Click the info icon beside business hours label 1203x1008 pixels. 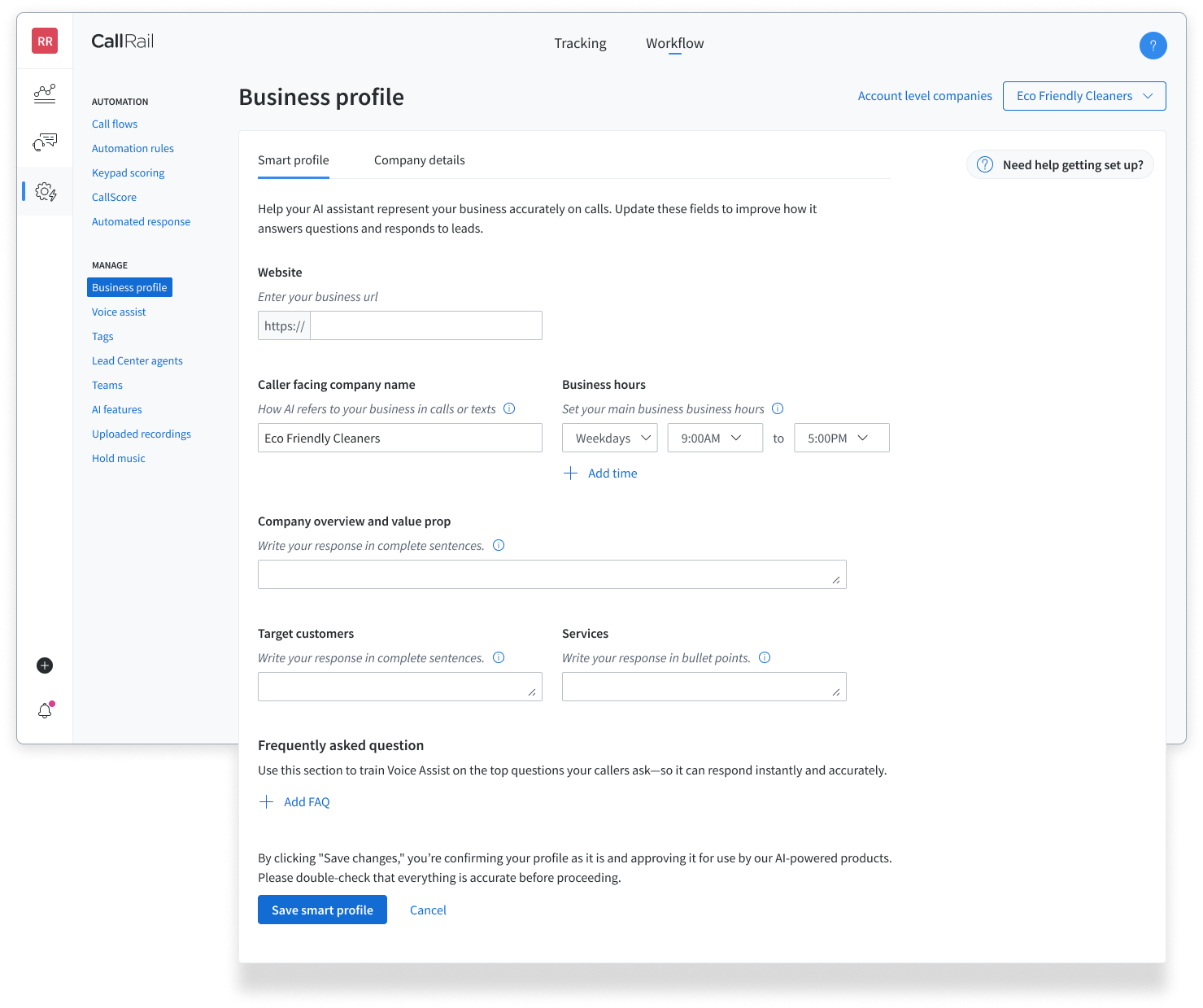tap(778, 408)
